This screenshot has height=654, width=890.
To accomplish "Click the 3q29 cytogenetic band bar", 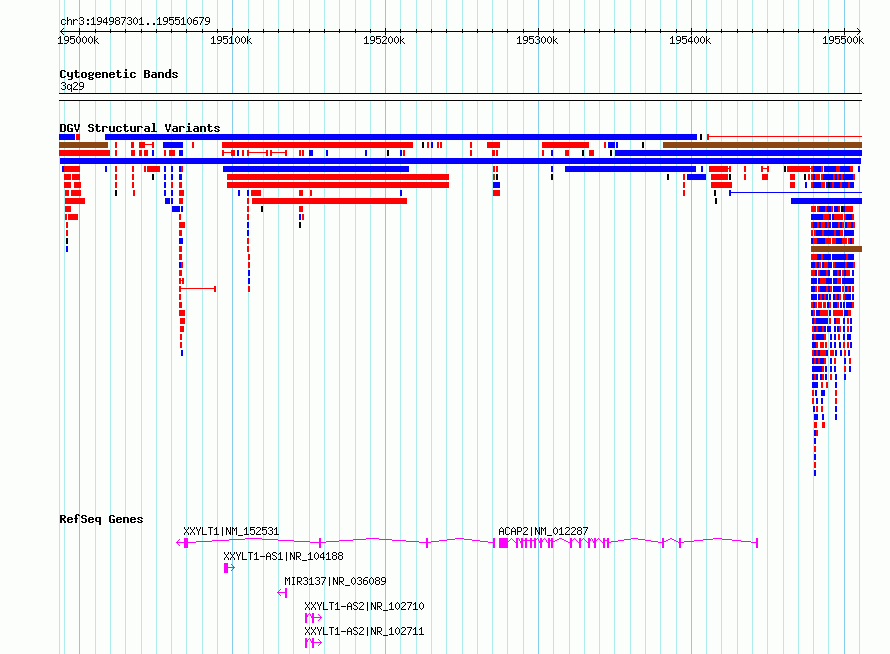I will 460,97.
